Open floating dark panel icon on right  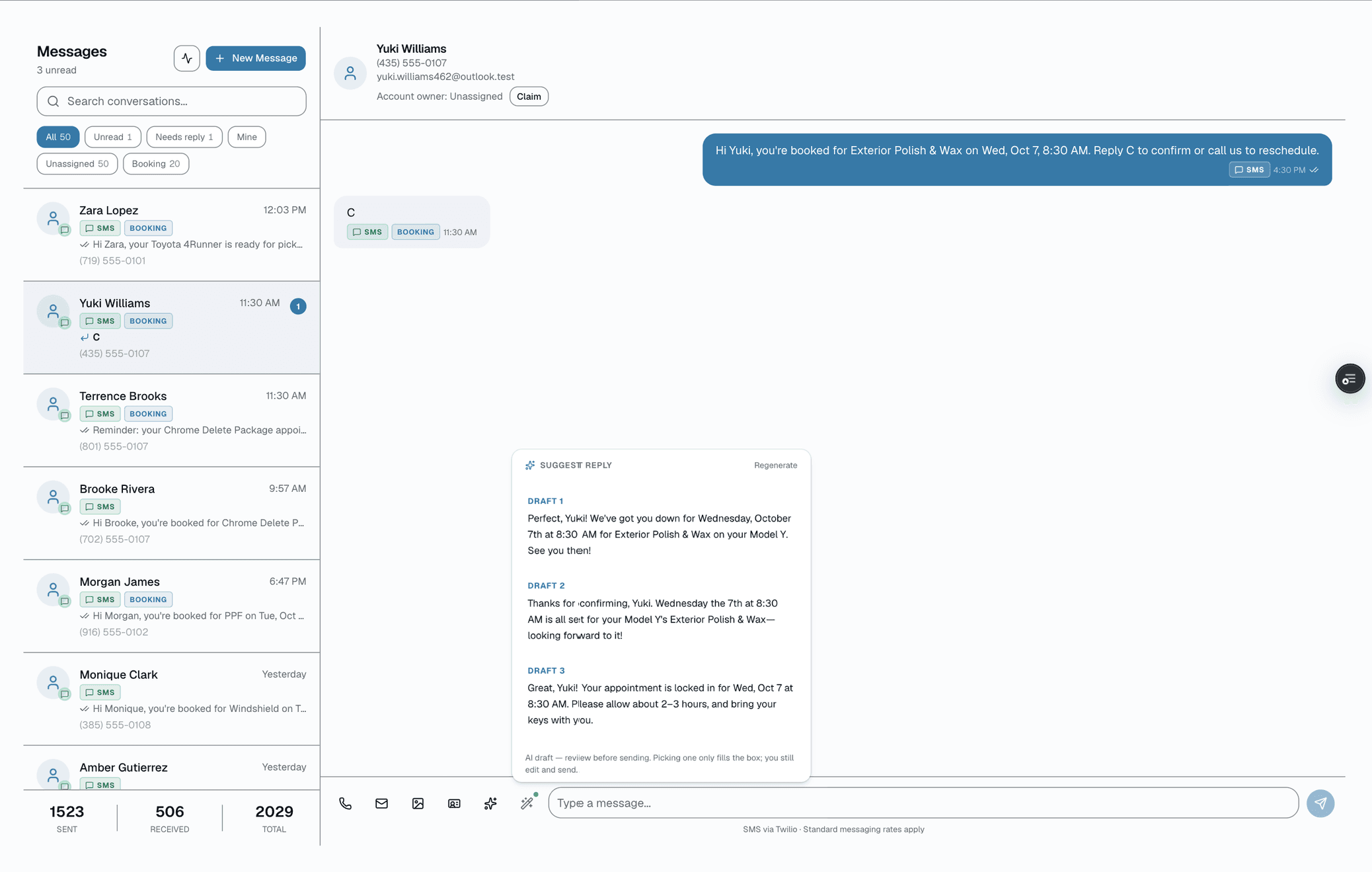pyautogui.click(x=1350, y=379)
